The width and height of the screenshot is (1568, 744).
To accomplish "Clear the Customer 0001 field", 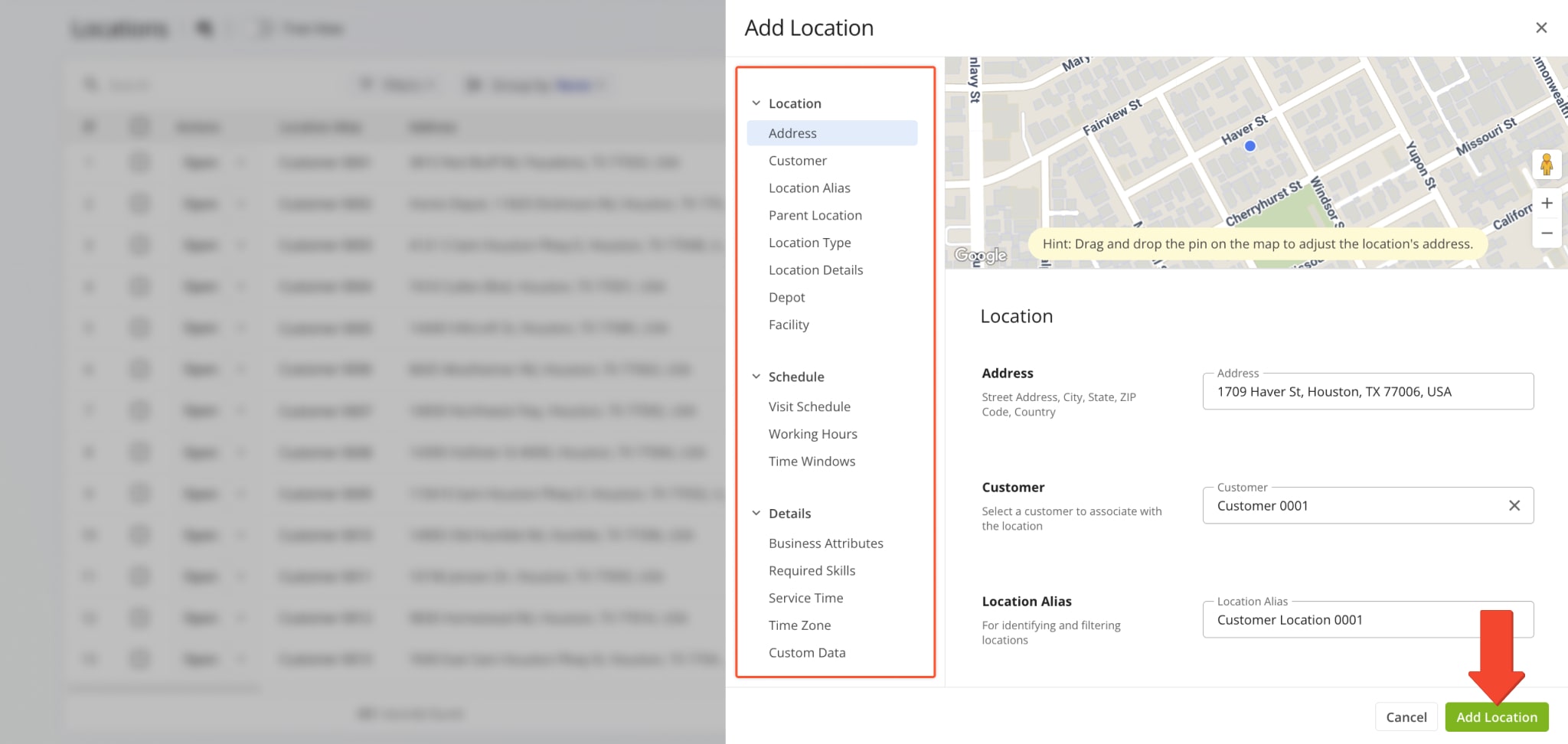I will click(x=1514, y=505).
